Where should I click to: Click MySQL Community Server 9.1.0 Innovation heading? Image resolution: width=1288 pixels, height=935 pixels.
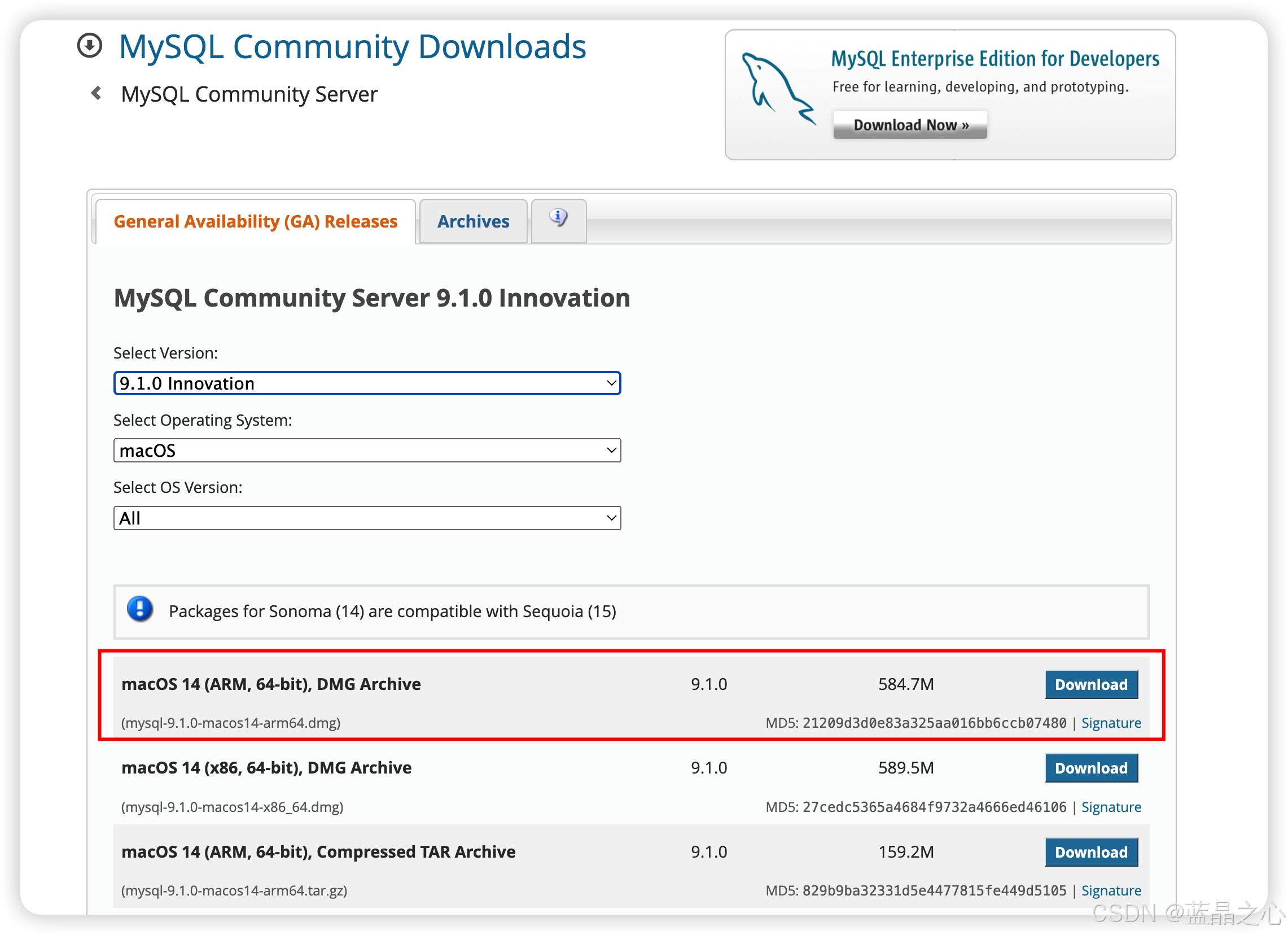tap(372, 298)
